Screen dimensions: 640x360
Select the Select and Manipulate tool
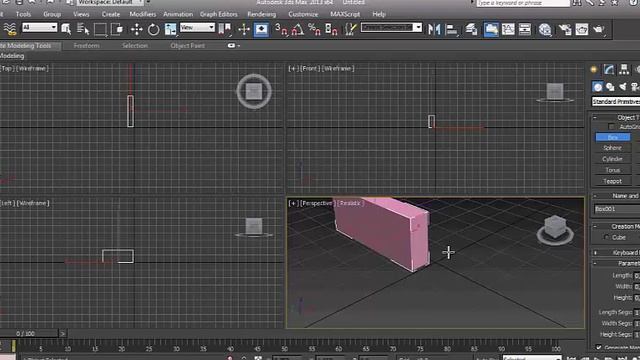click(x=244, y=29)
